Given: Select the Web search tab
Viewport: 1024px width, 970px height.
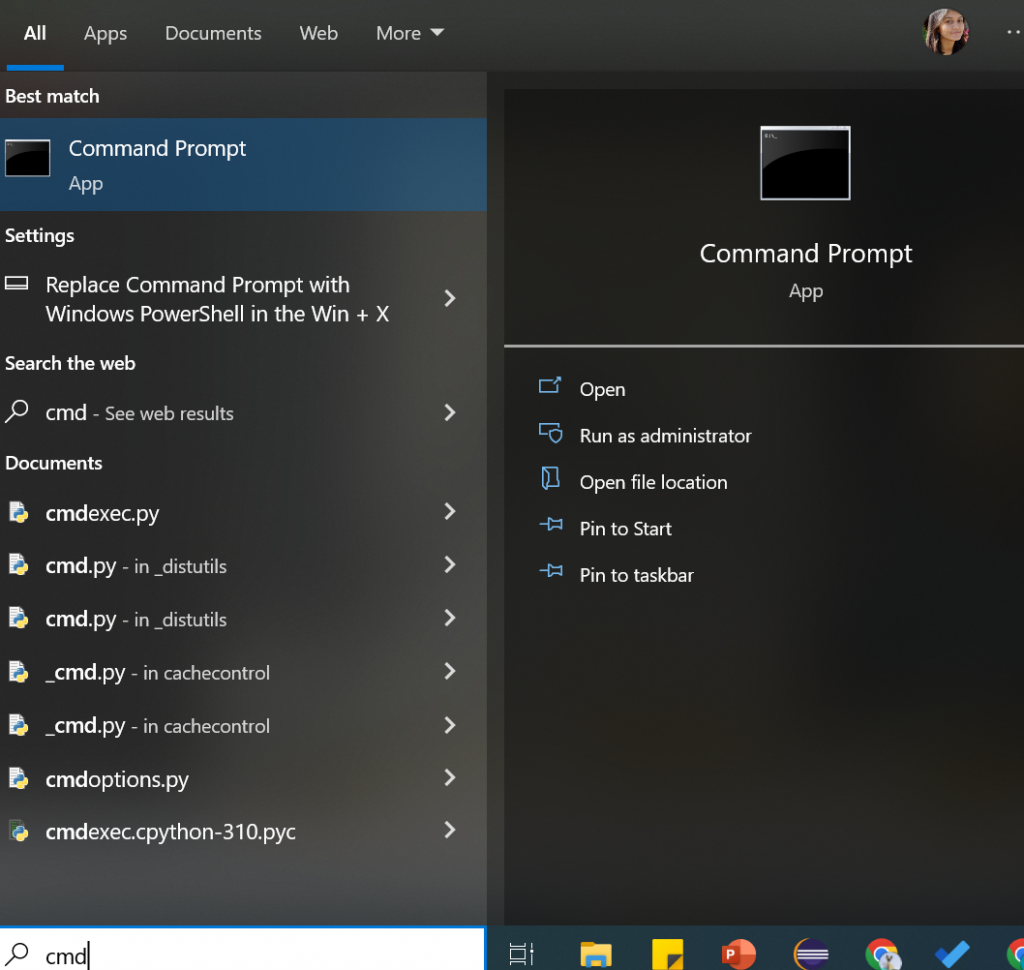Looking at the screenshot, I should point(318,33).
